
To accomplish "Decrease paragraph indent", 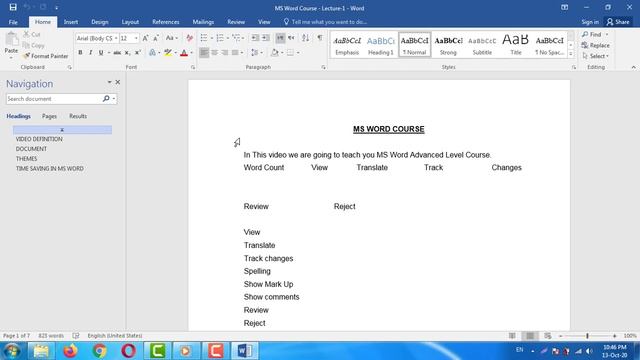I will click(255, 38).
